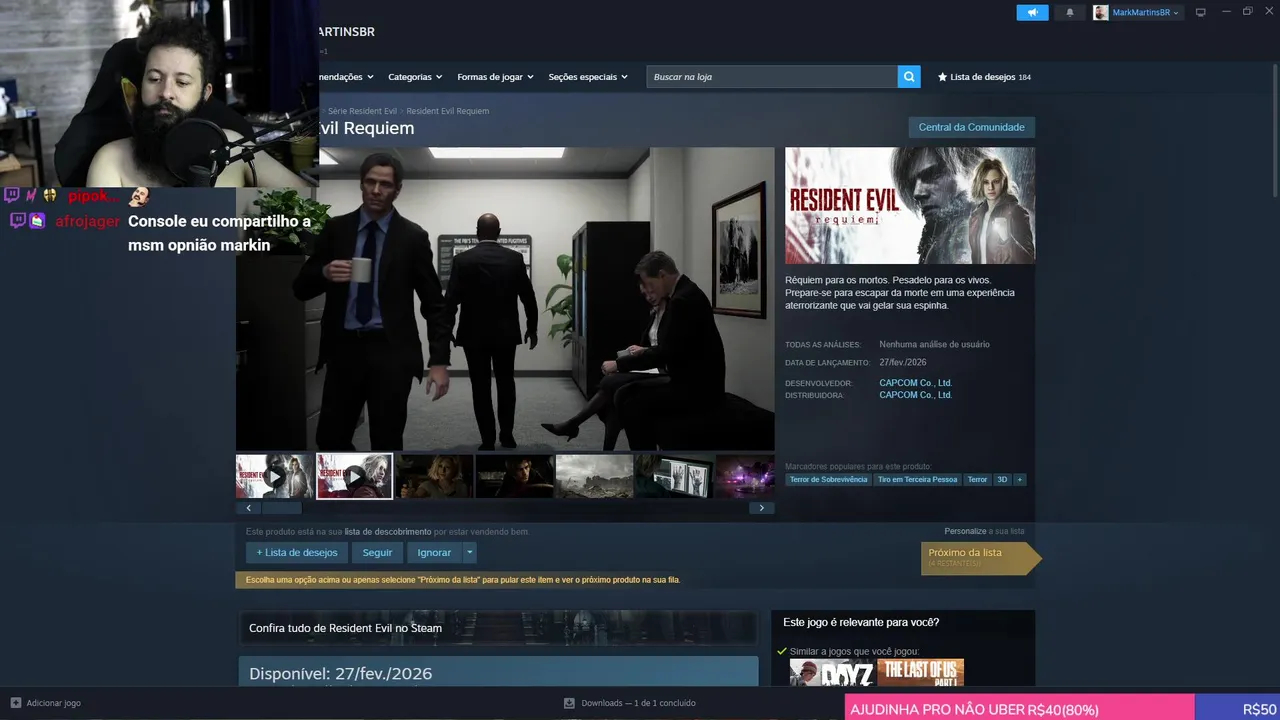Select the purple neon screenshot thumbnail

click(745, 476)
